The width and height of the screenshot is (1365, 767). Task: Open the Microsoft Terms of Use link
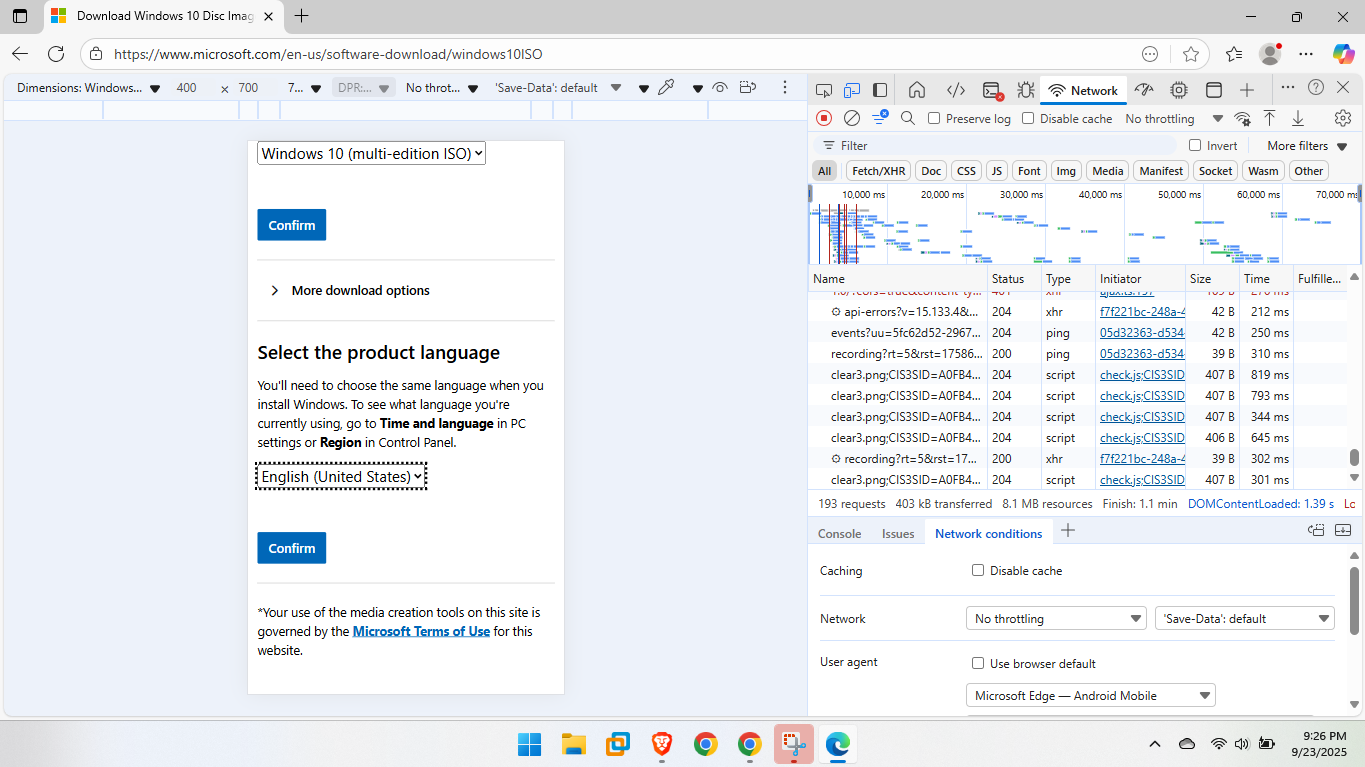pyautogui.click(x=421, y=631)
